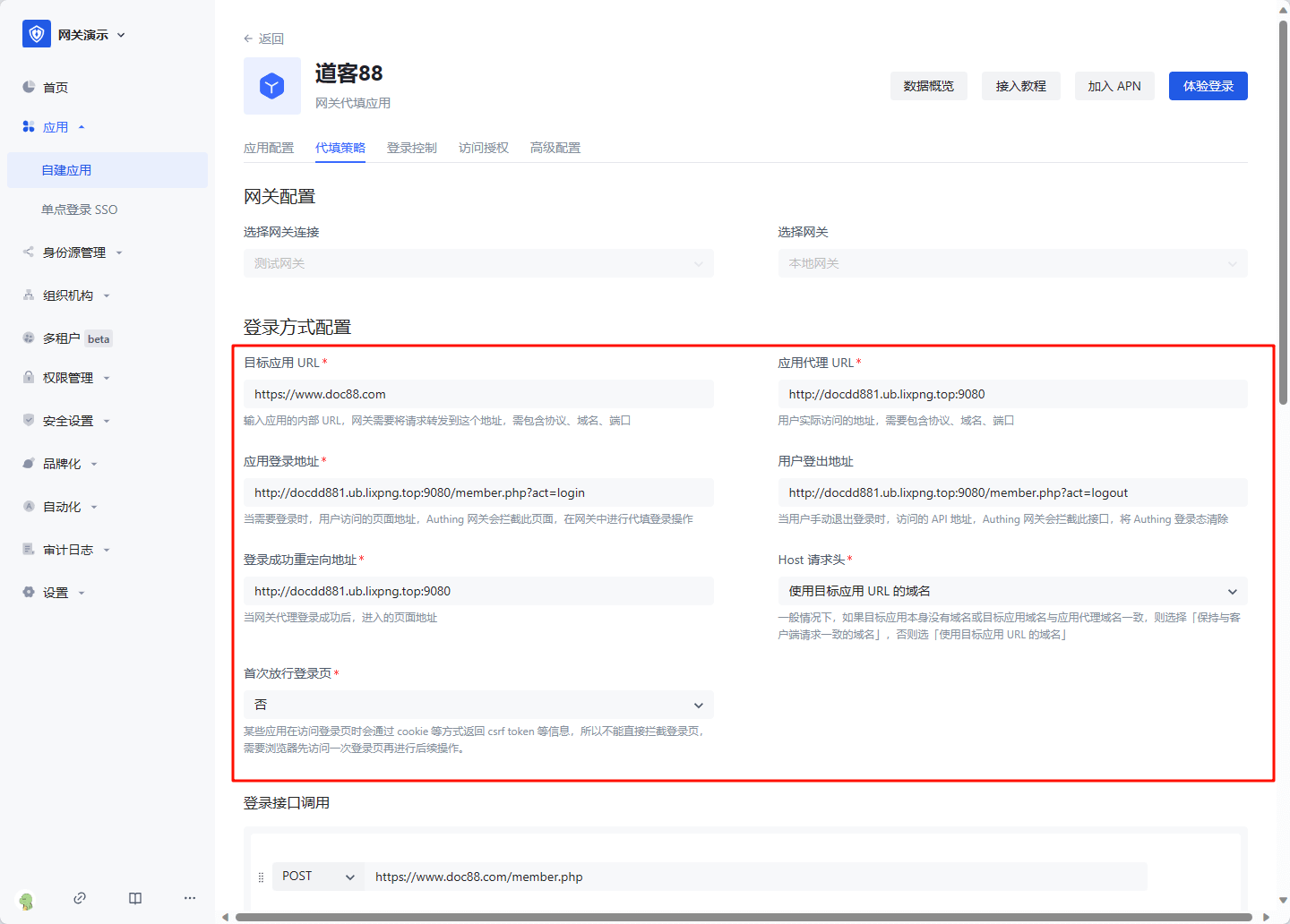The height and width of the screenshot is (924, 1290).
Task: Open the POST request method dropdown
Action: 317,876
